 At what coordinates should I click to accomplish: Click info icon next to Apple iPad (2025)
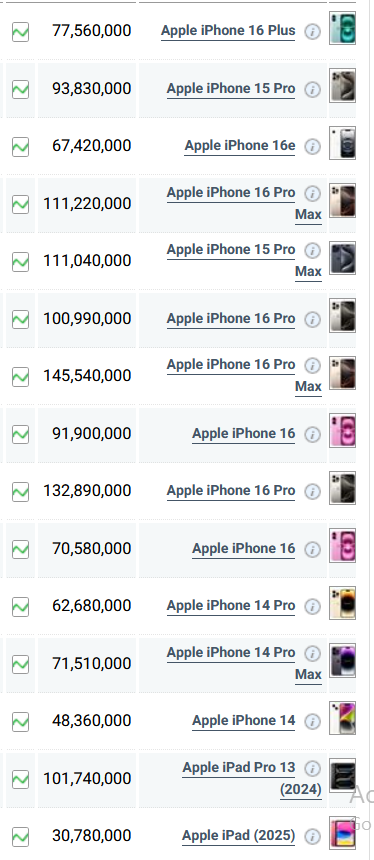pyautogui.click(x=312, y=836)
